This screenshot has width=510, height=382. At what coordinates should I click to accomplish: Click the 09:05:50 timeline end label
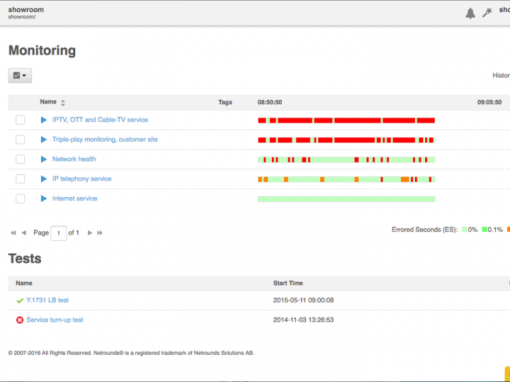489,102
